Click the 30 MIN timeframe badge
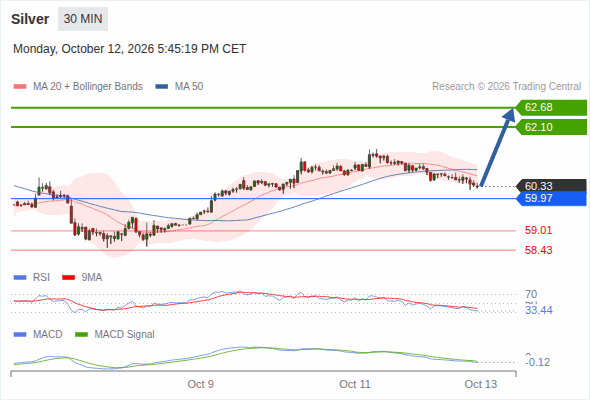590x400 pixels. pos(83,19)
